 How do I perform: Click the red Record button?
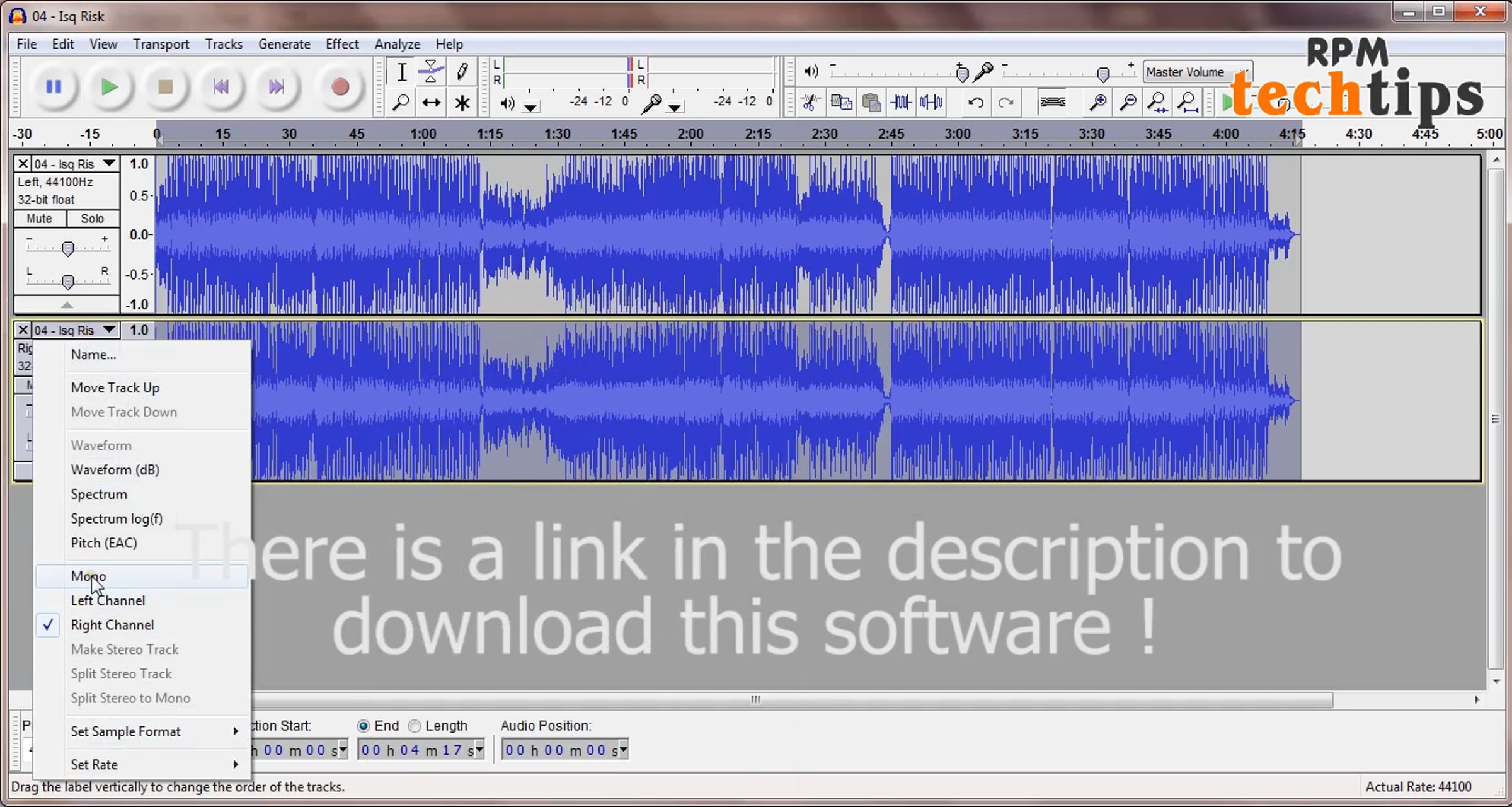tap(340, 87)
